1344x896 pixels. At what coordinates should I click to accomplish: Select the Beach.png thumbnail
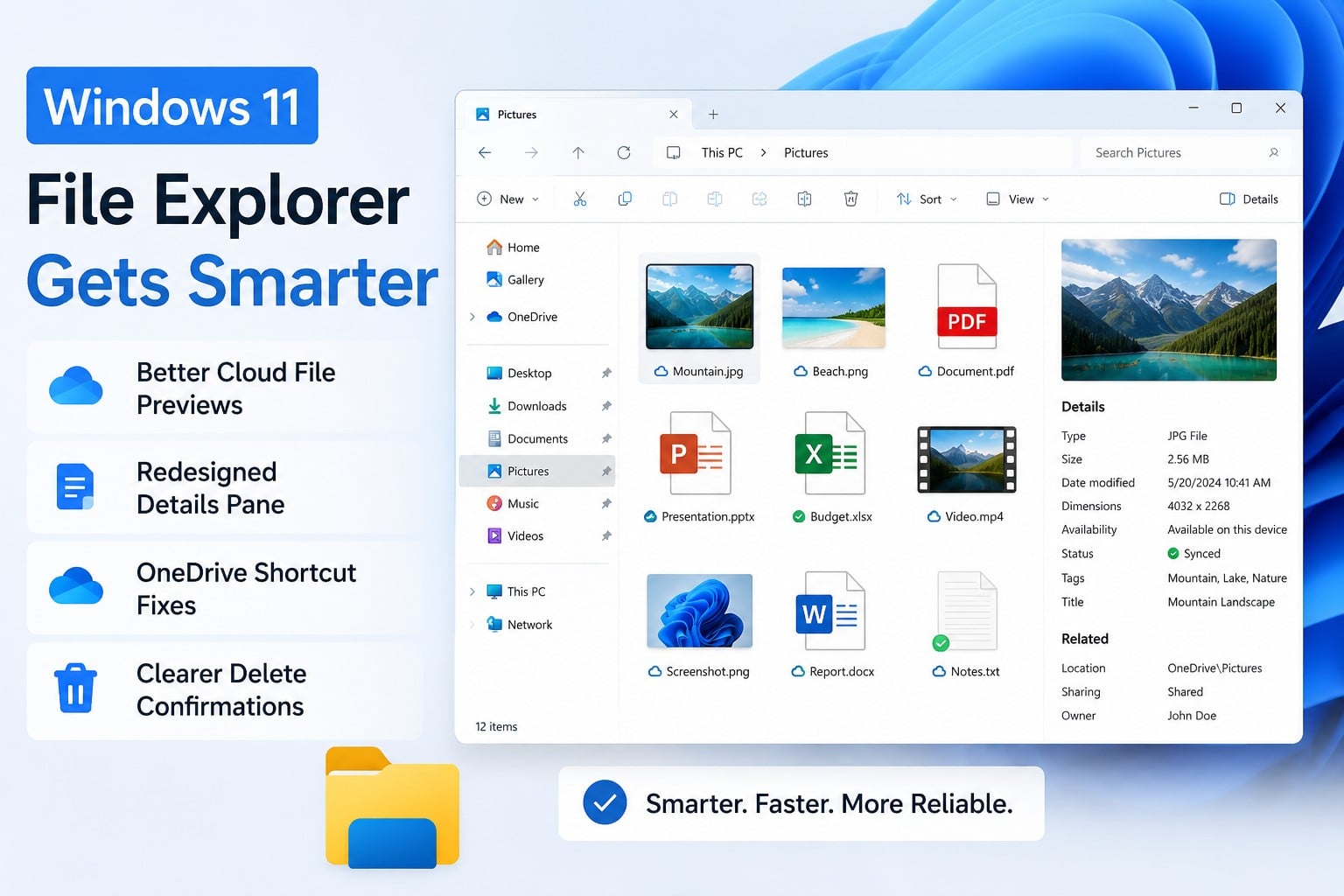pos(833,308)
